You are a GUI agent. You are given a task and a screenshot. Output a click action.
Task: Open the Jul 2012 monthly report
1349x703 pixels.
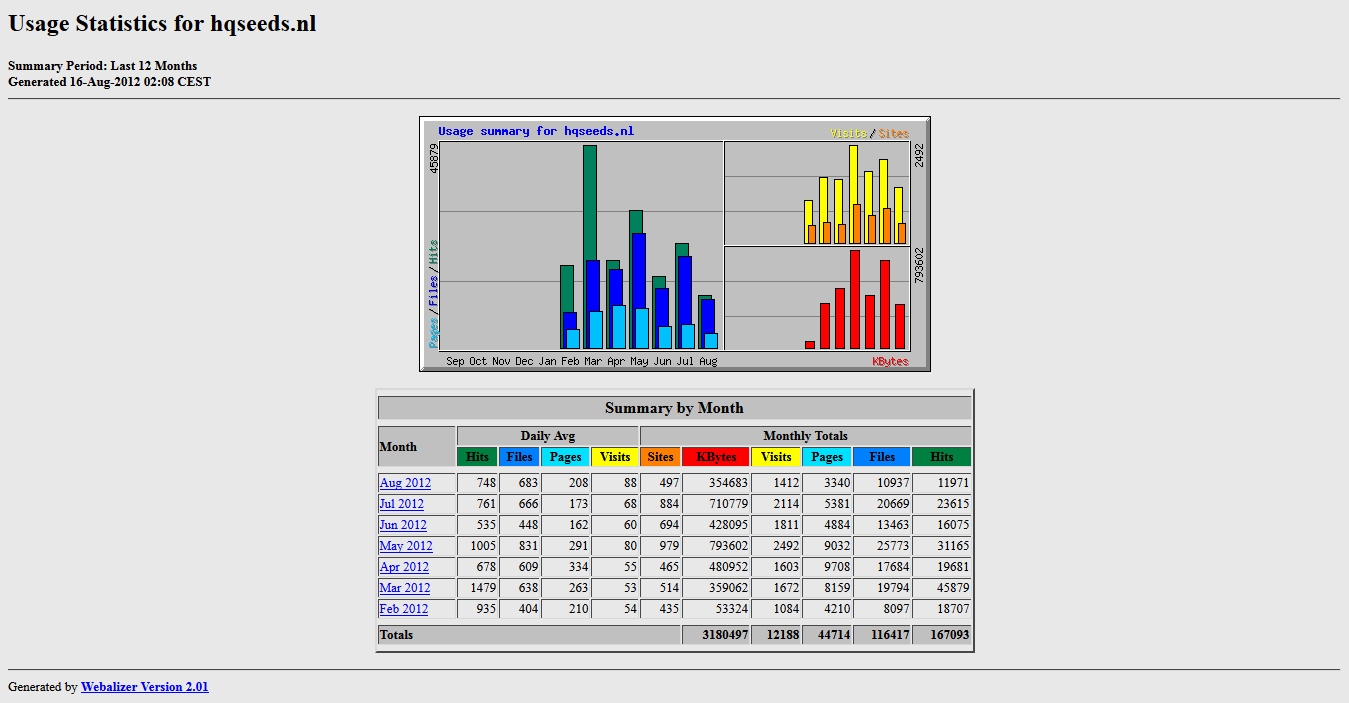pyautogui.click(x=401, y=504)
